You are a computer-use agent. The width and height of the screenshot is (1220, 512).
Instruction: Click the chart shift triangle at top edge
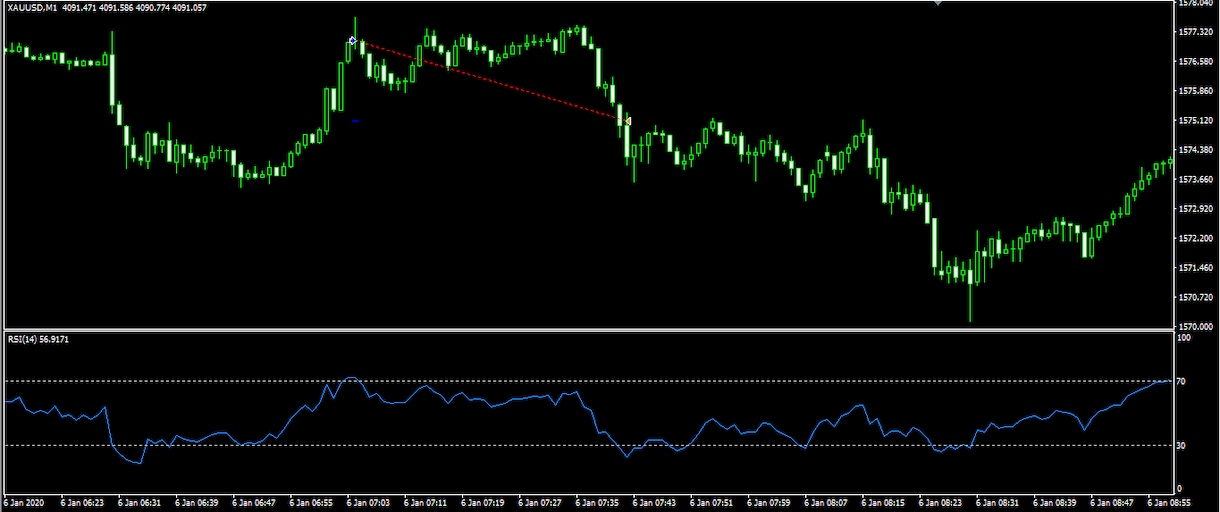(937, 4)
